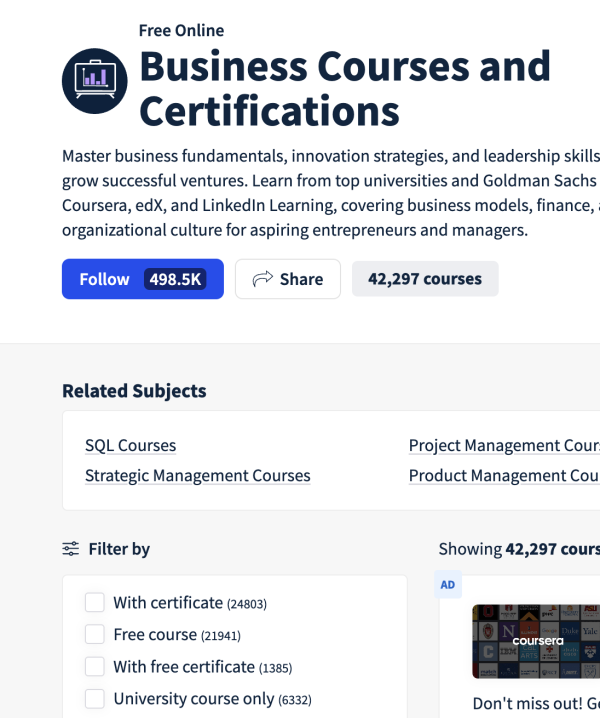Click the AD badge on the course card
The height and width of the screenshot is (718, 600).
pos(447,585)
